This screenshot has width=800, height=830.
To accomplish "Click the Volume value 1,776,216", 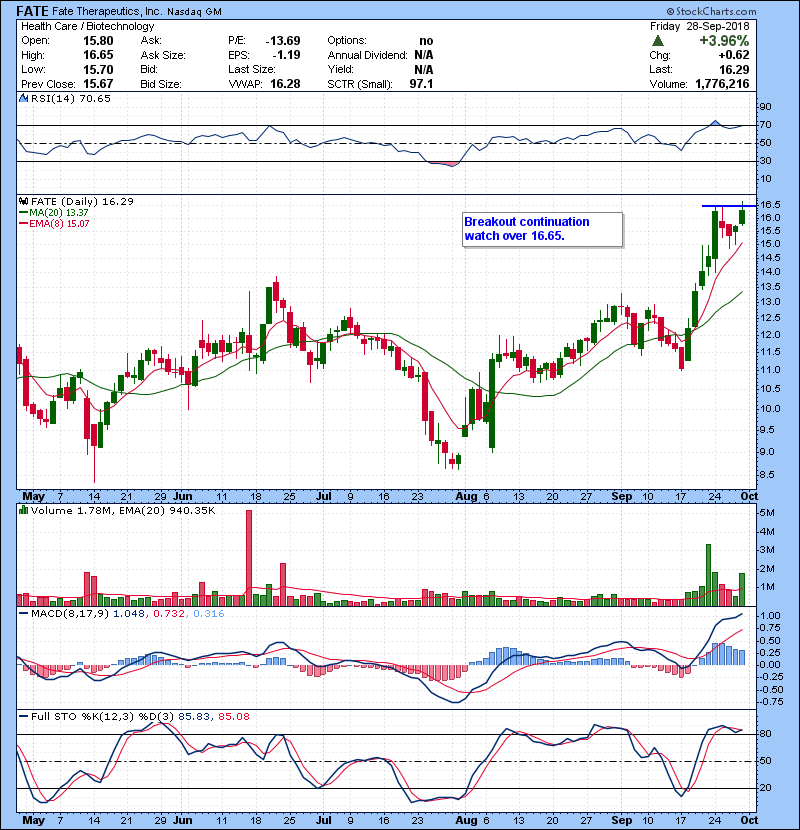I will coord(722,84).
